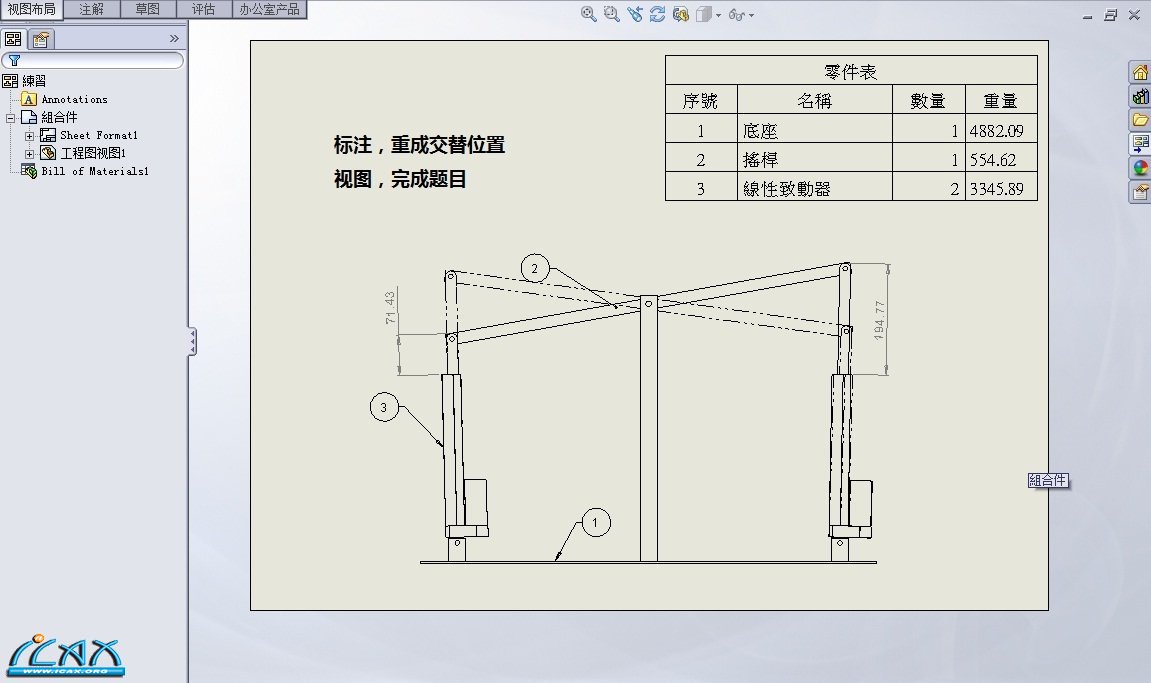1151x683 pixels.
Task: Open the Design Library icon in task pane
Action: point(1139,96)
